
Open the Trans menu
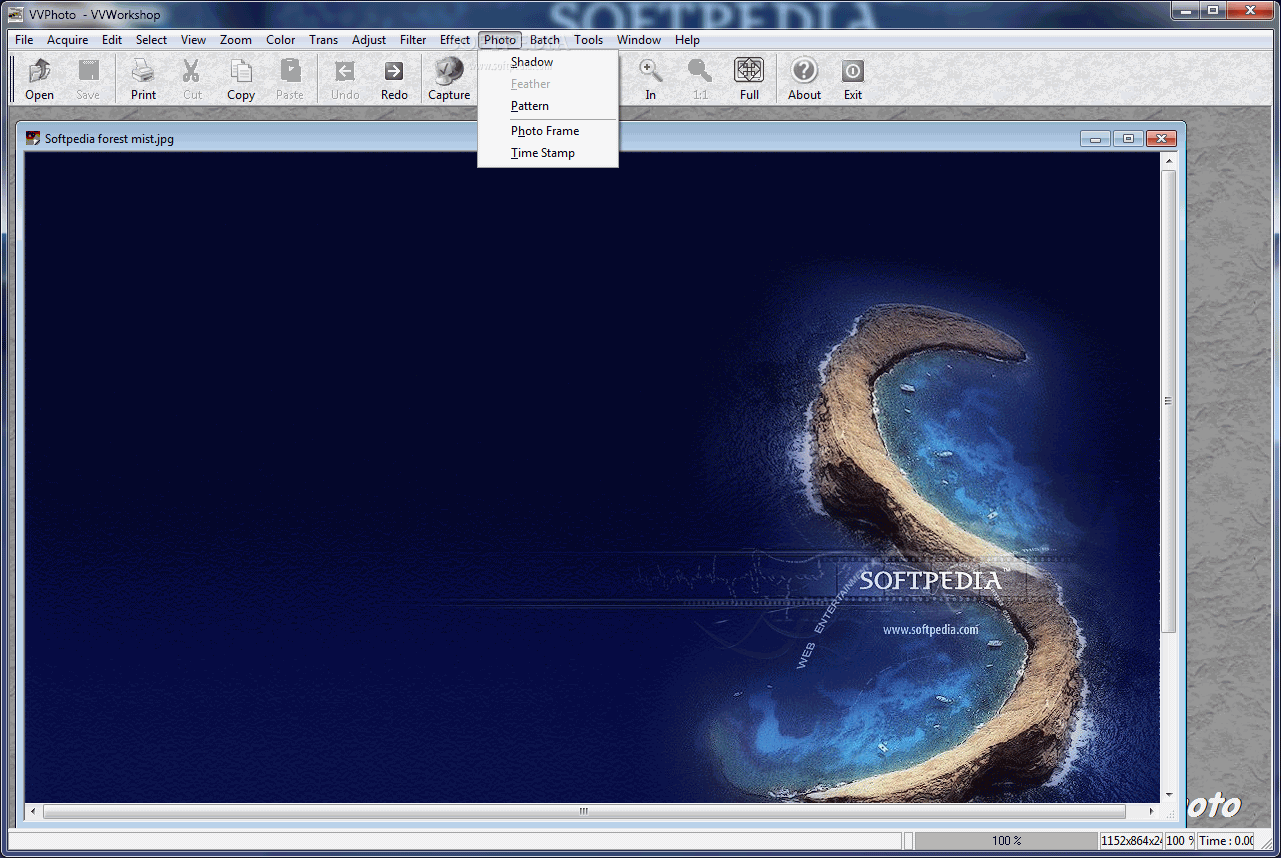324,40
